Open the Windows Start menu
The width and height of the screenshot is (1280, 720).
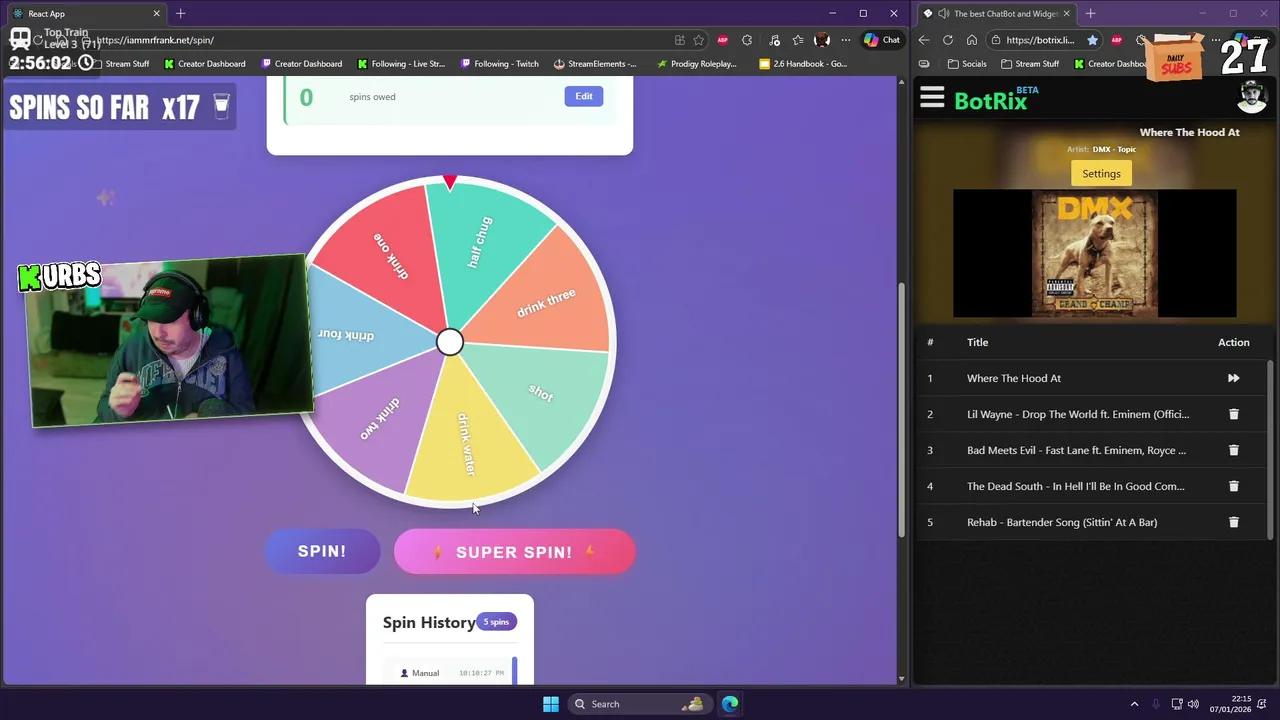point(551,704)
